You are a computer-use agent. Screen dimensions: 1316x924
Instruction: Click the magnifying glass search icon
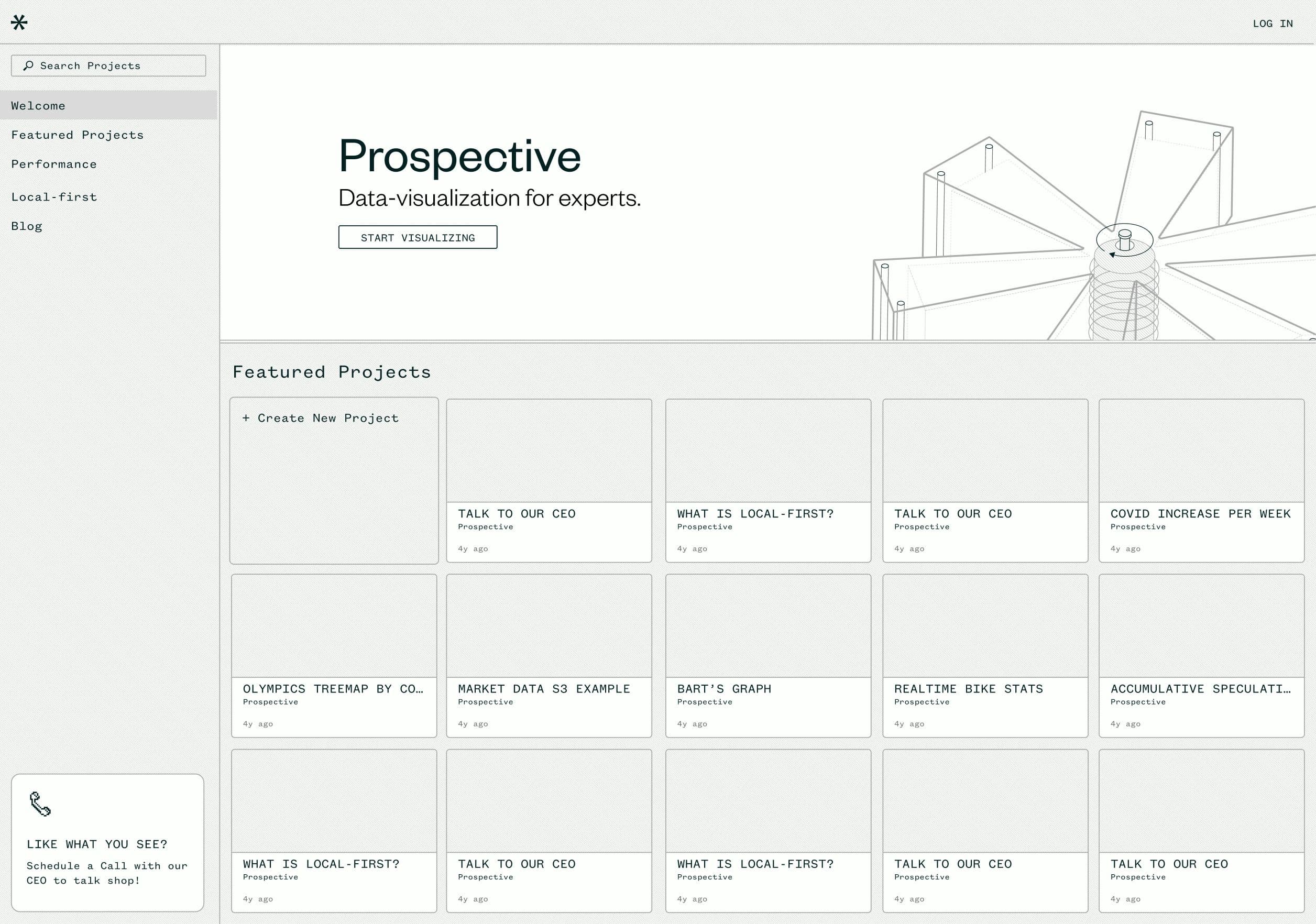(28, 65)
